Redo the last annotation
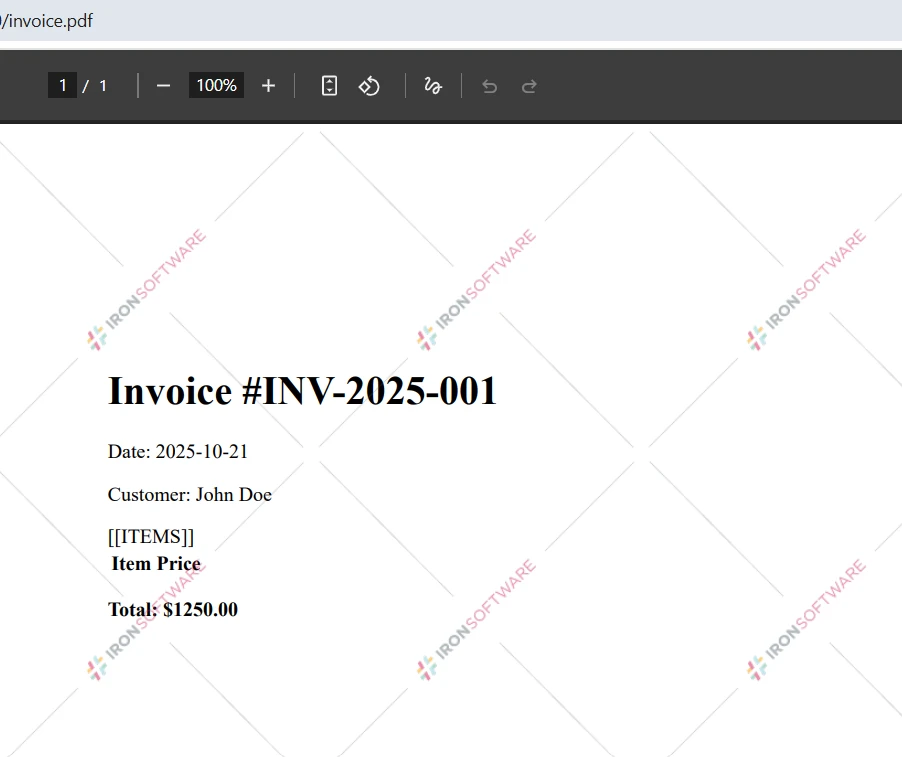The height and width of the screenshot is (757, 902). click(529, 86)
